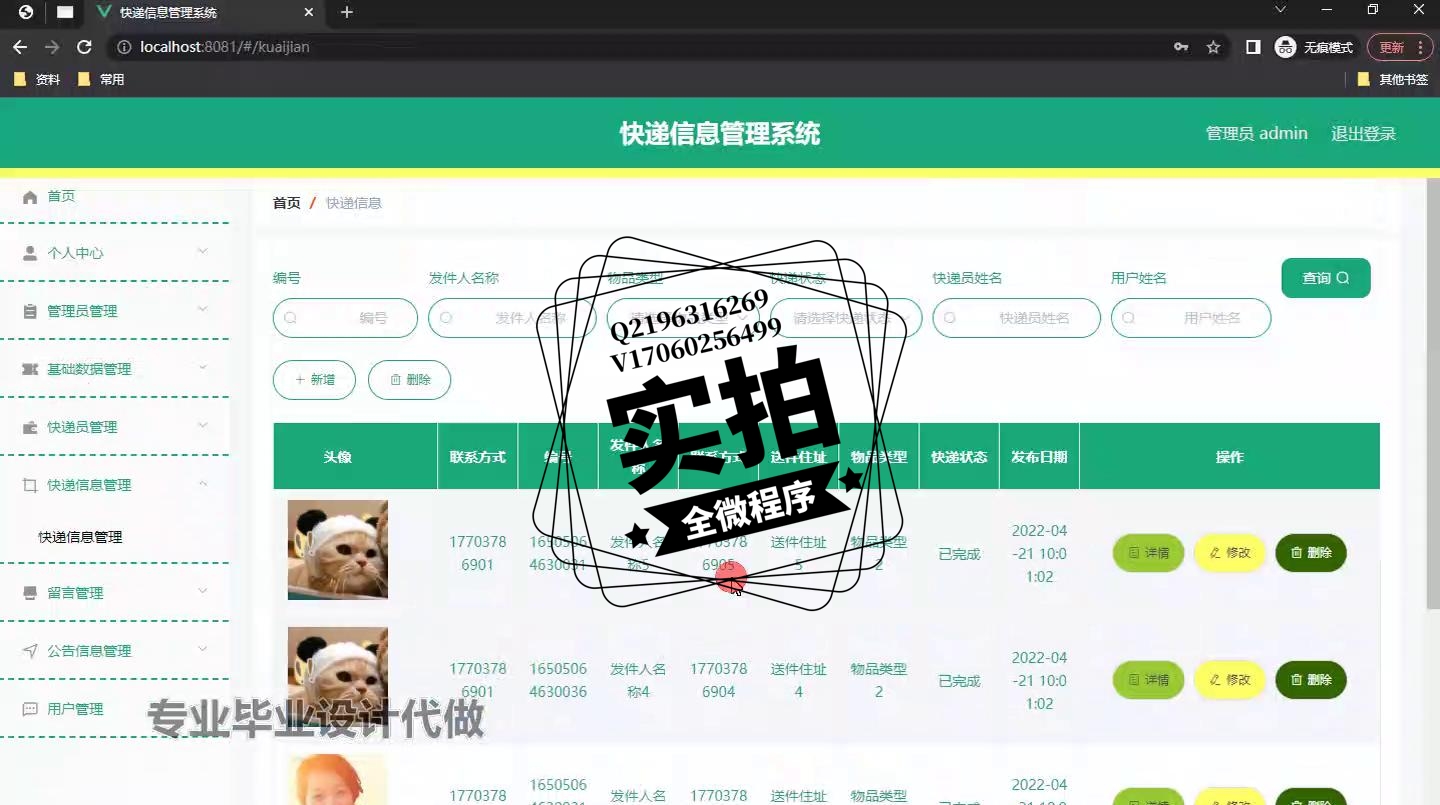The width and height of the screenshot is (1440, 805).
Task: Click 删除 for the 发件人名称4 row
Action: click(1311, 680)
